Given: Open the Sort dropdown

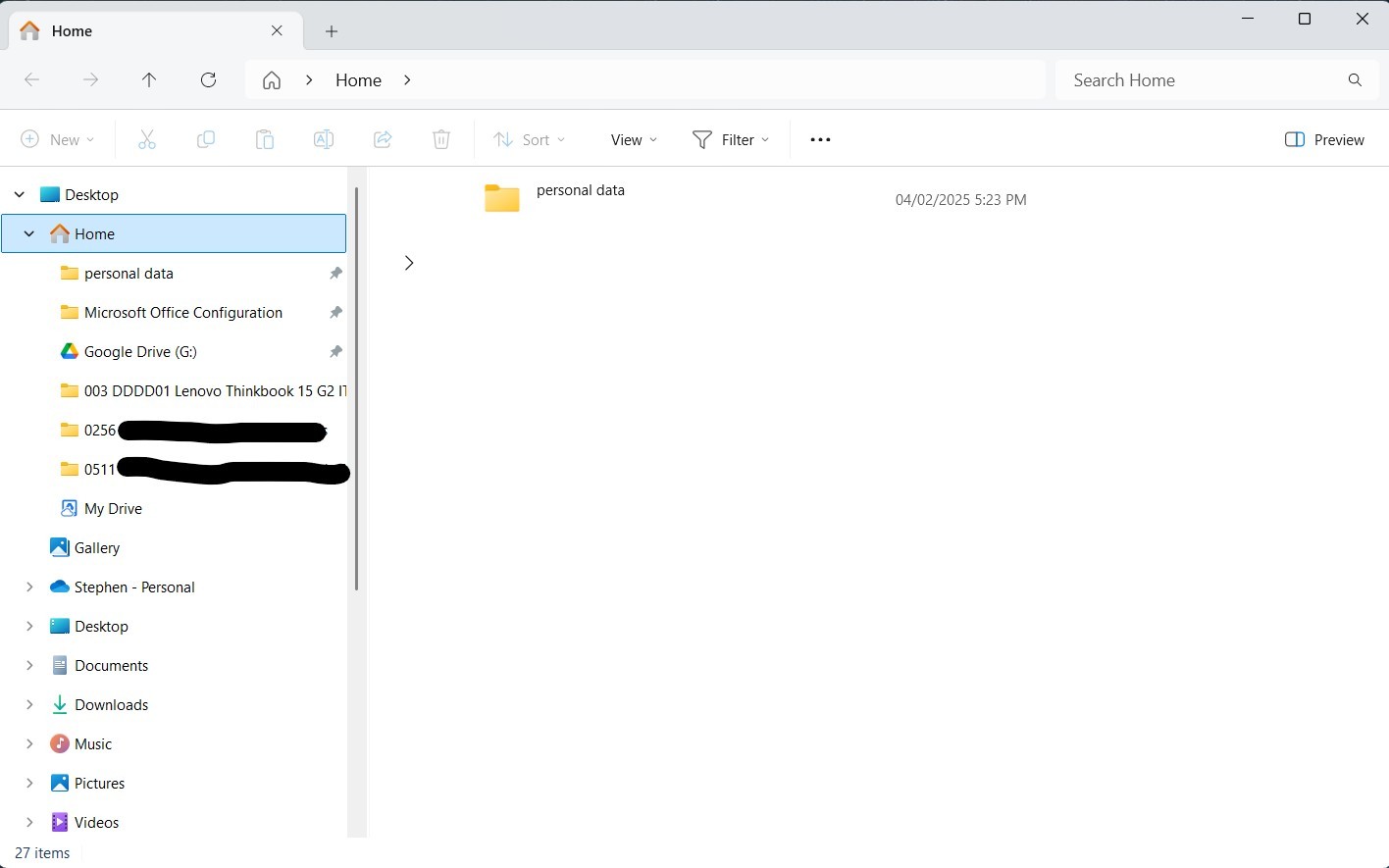Looking at the screenshot, I should pyautogui.click(x=530, y=138).
